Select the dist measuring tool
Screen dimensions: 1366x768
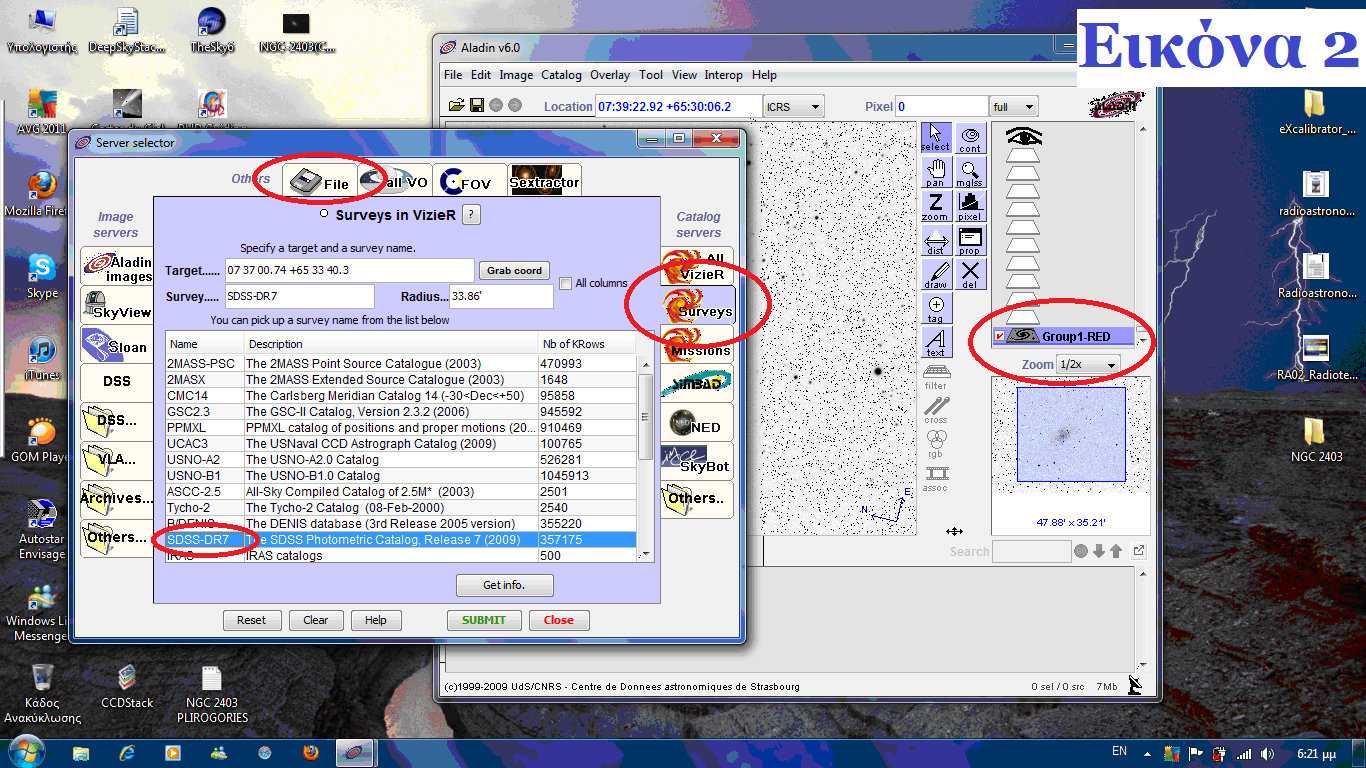pyautogui.click(x=935, y=241)
